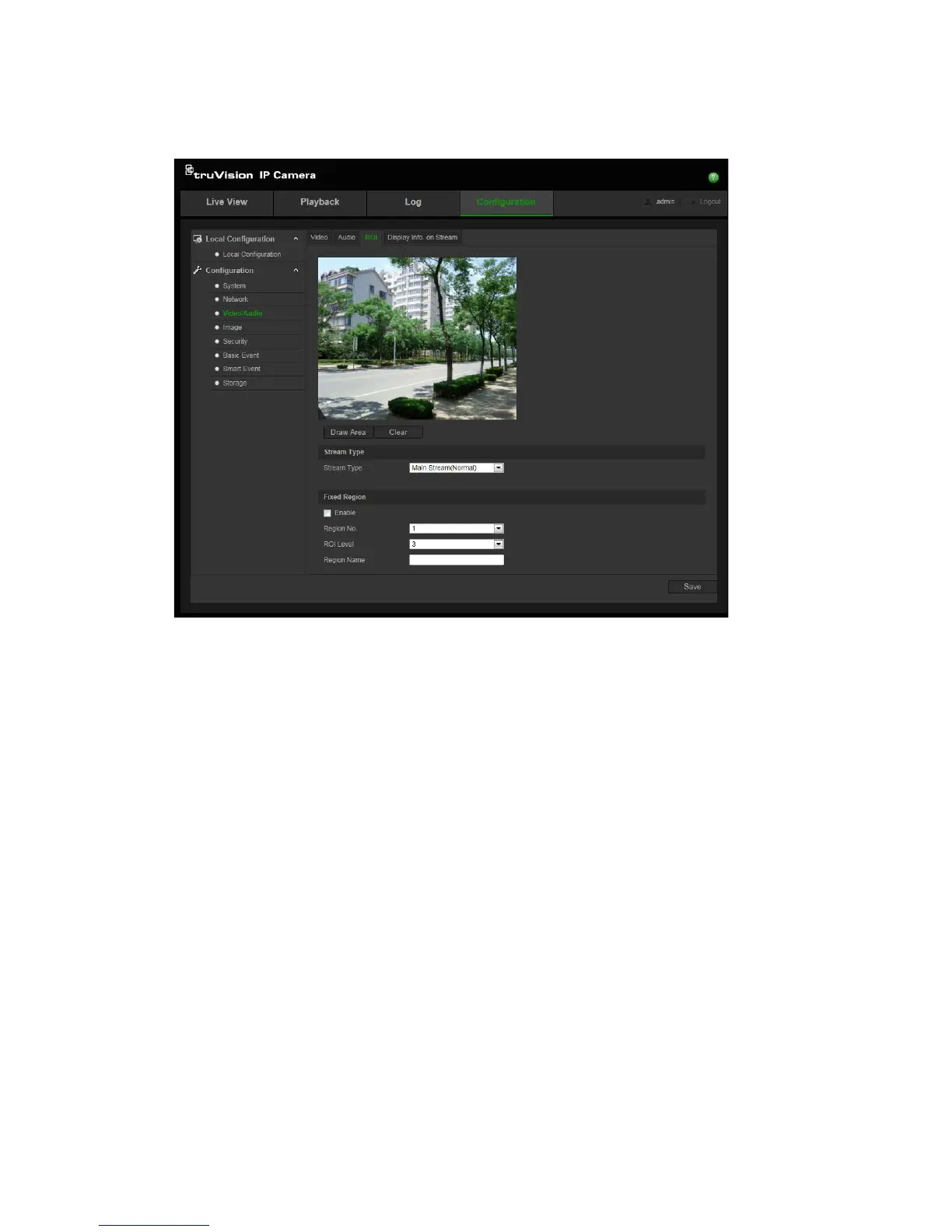952x1232 pixels.
Task: Open Local Configuration sub-item
Action: pyautogui.click(x=251, y=254)
